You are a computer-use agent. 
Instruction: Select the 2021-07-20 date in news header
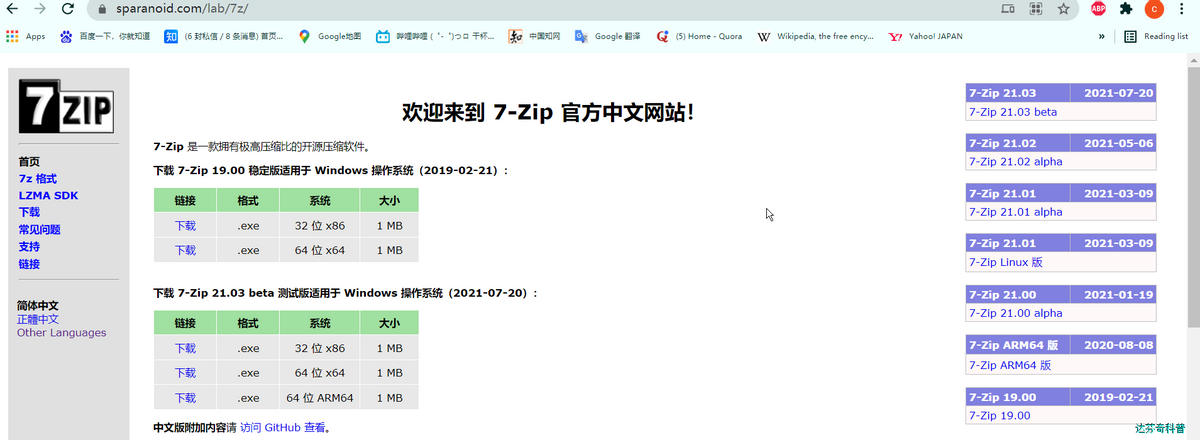1119,93
